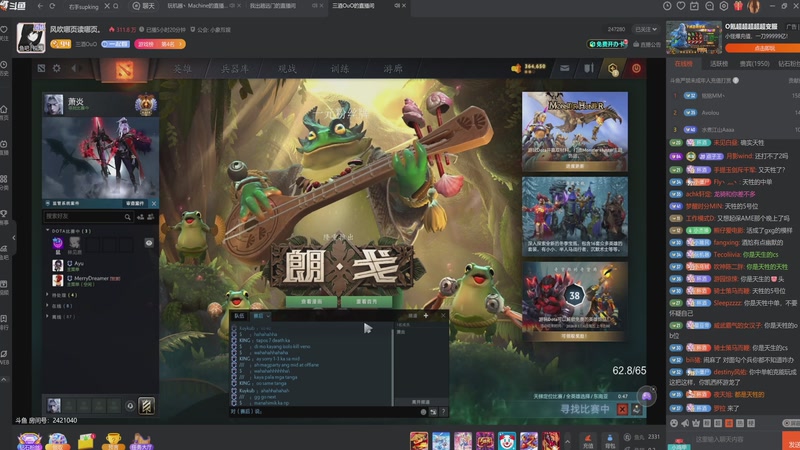Click the 免费开办卡 promo button
Screen dimensions: 800x450
click(607, 44)
